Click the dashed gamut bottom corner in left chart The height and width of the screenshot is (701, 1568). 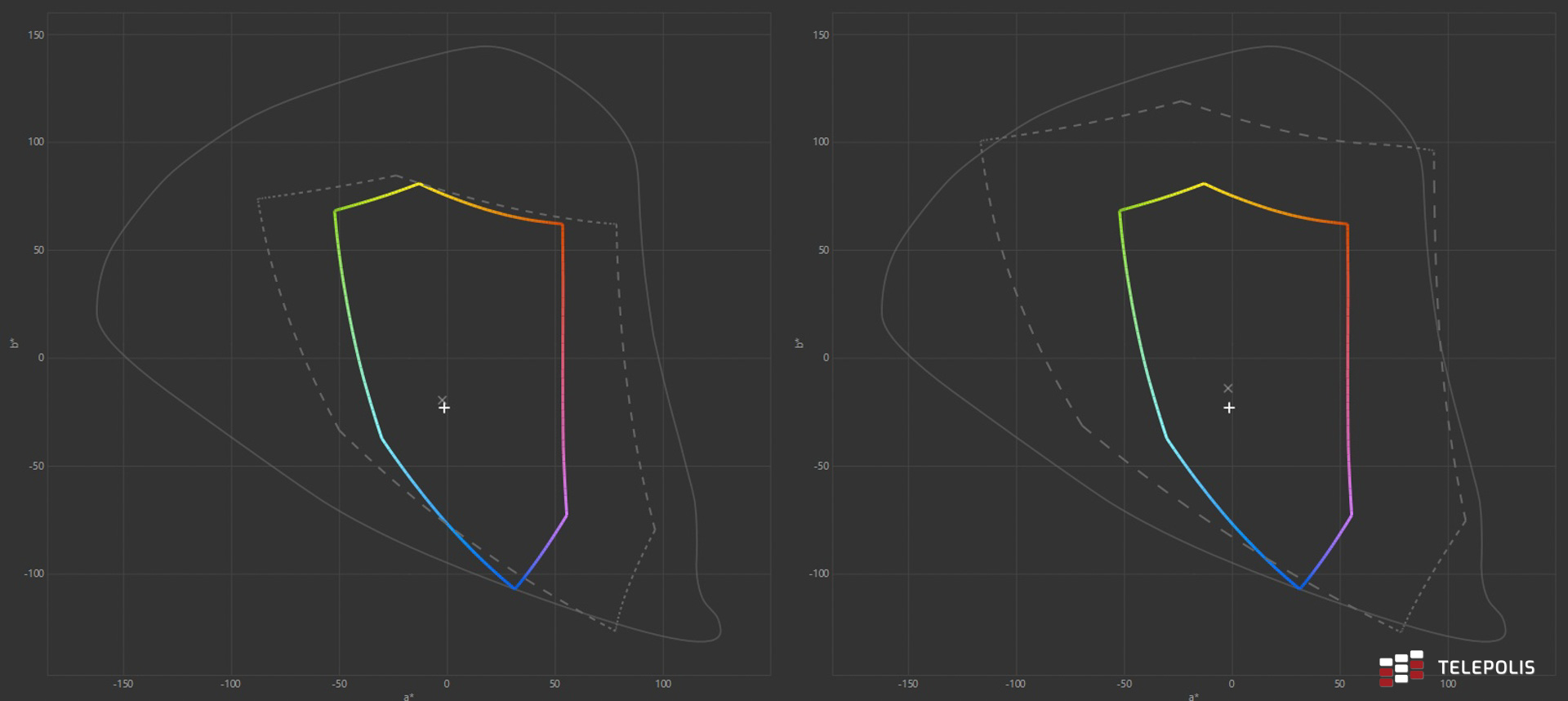coord(615,630)
